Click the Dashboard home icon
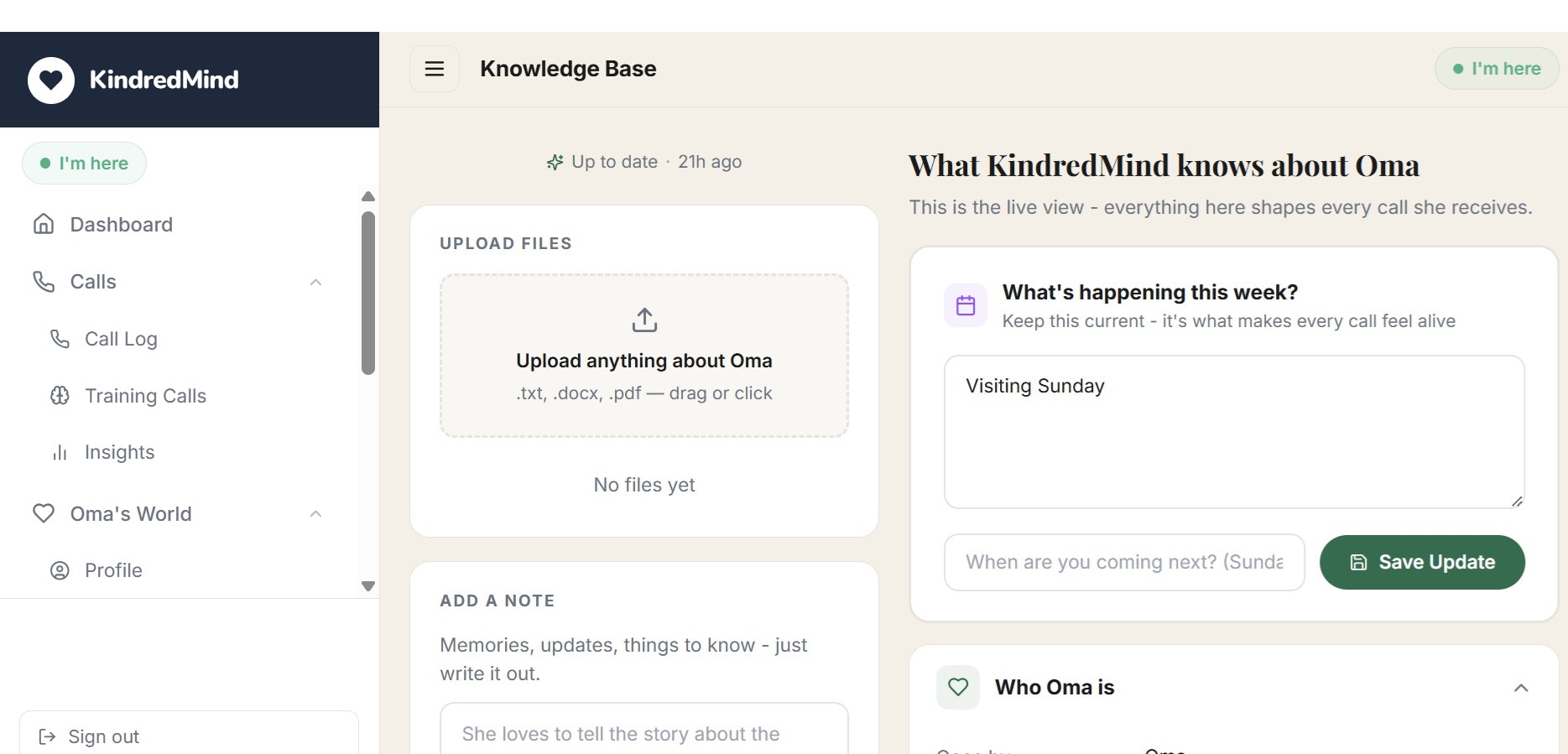Viewport: 1568px width, 754px height. (x=44, y=224)
